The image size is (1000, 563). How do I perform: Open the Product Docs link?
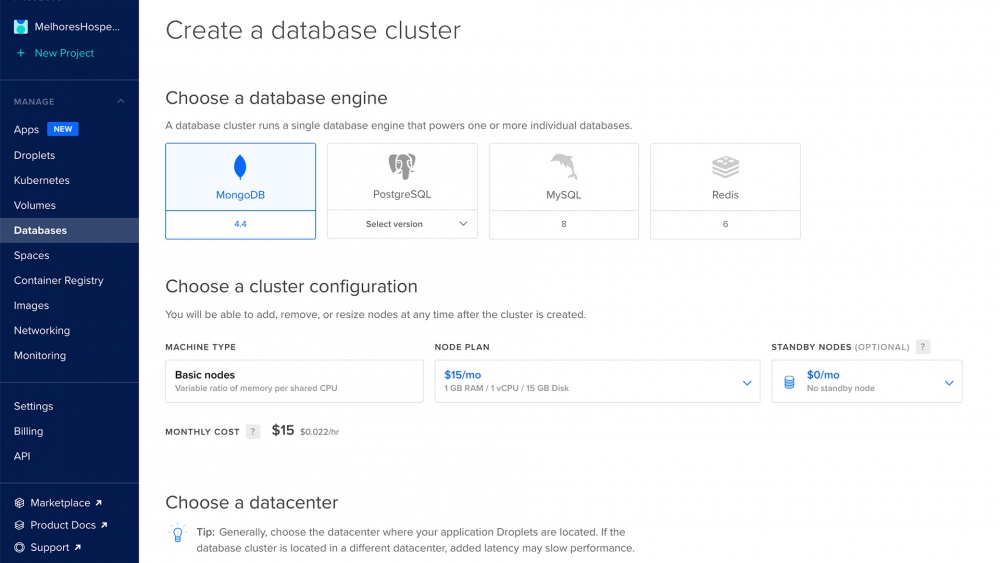63,525
